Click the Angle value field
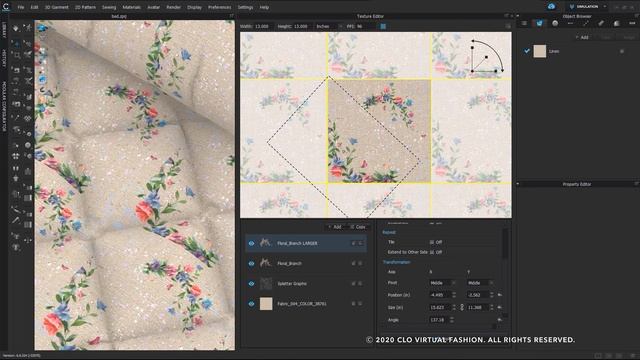 coord(439,320)
